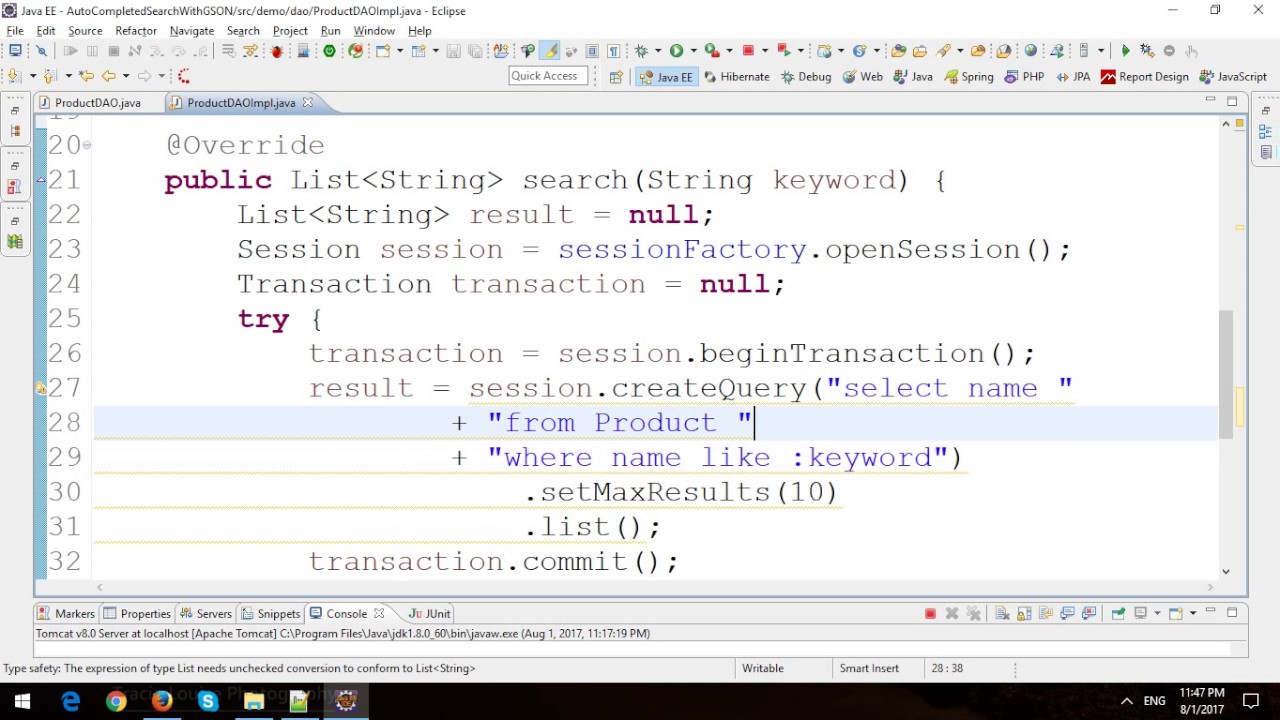The image size is (1280, 720).
Task: Open the Run button dropdown arrow
Action: click(693, 50)
